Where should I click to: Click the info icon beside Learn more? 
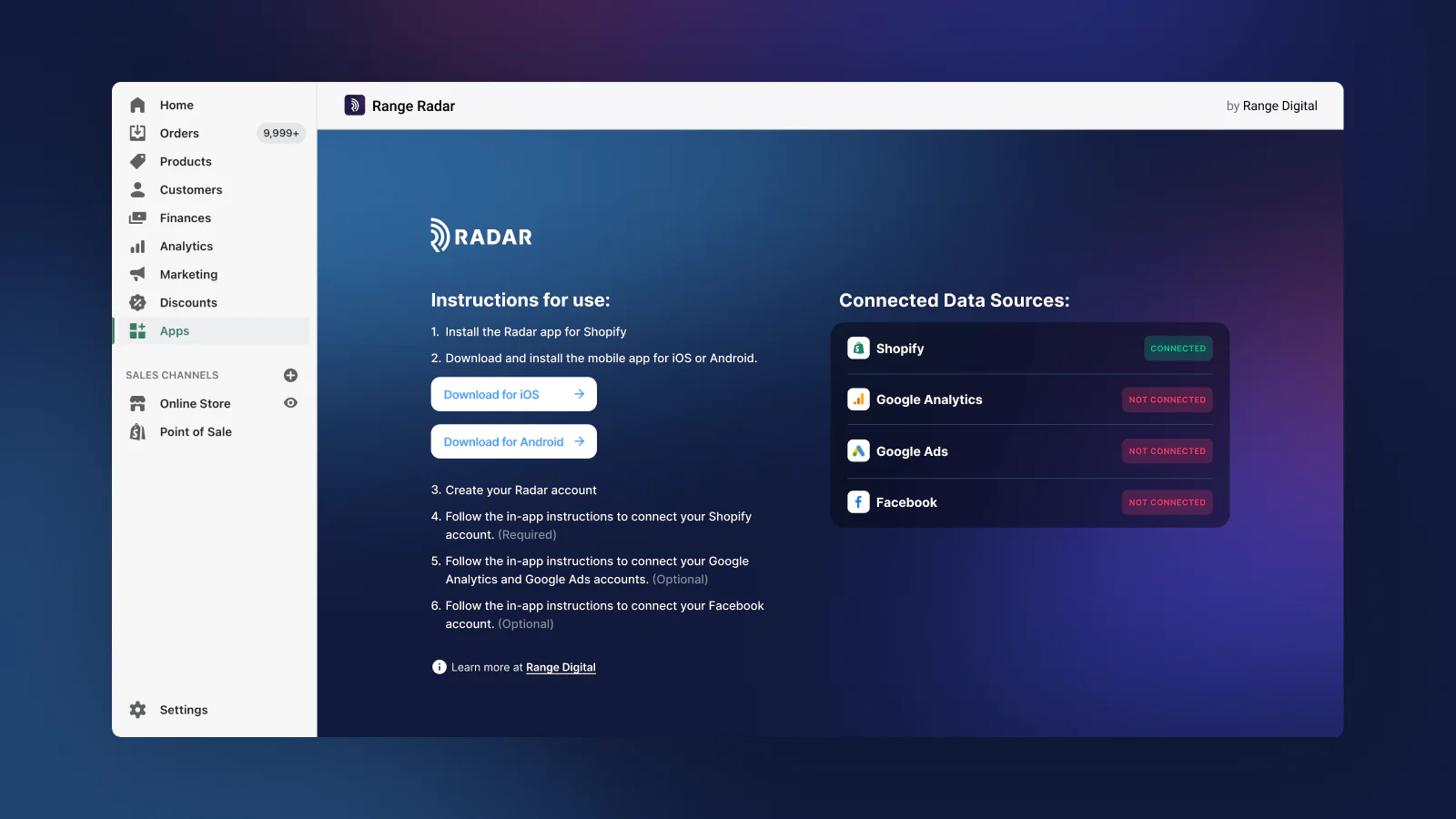click(440, 667)
